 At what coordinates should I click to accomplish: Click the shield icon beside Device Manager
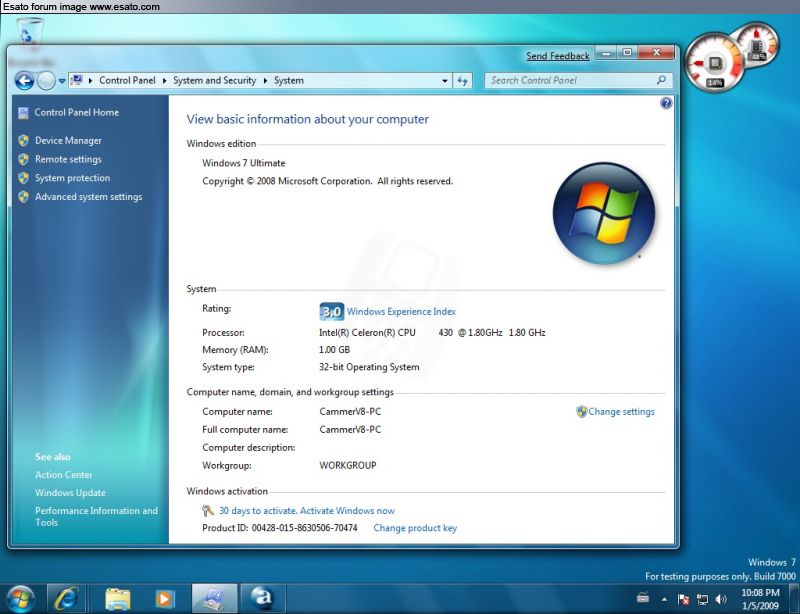pyautogui.click(x=23, y=140)
